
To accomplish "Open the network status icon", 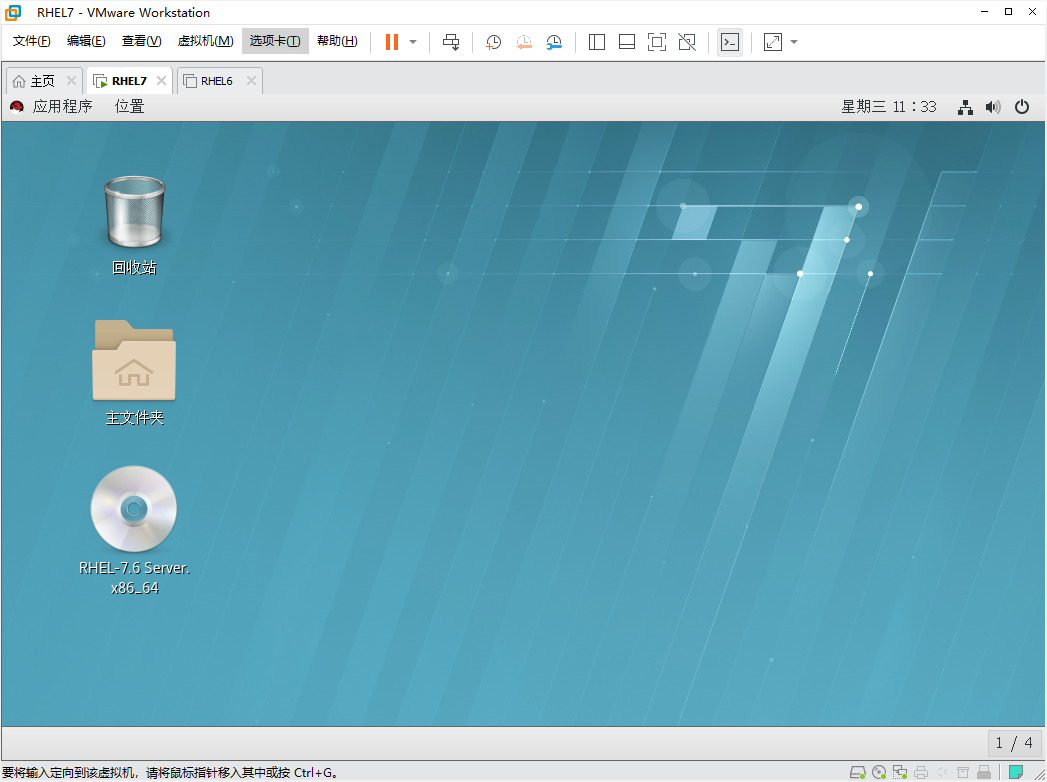I will (x=966, y=108).
